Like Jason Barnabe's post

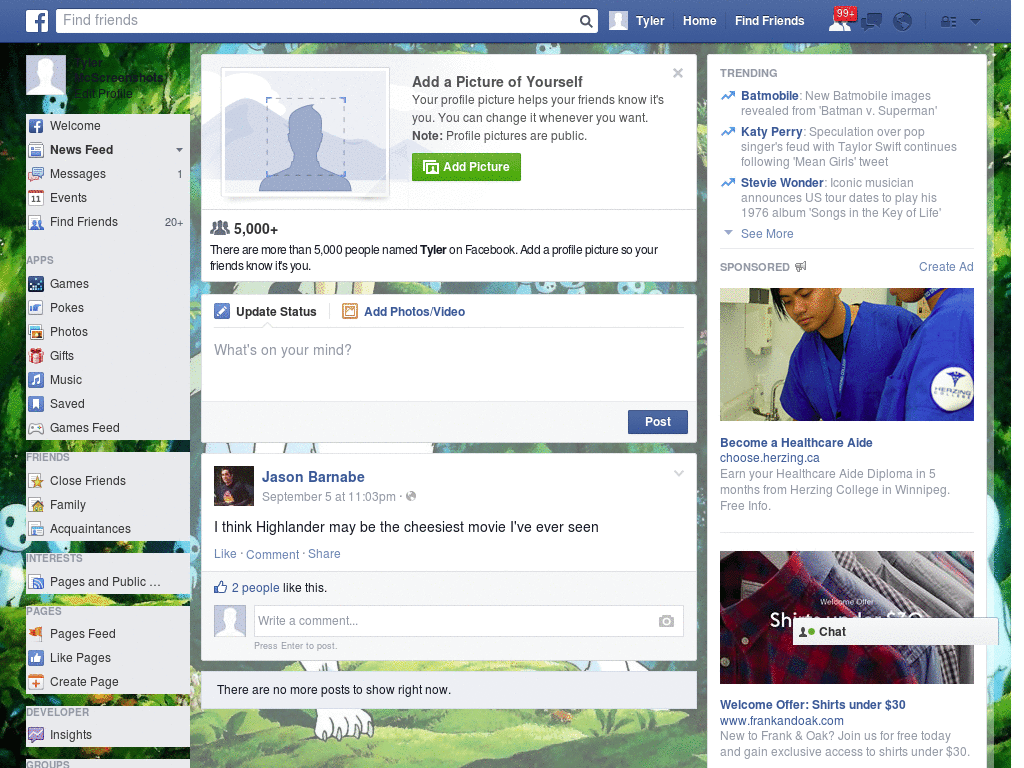[x=225, y=554]
